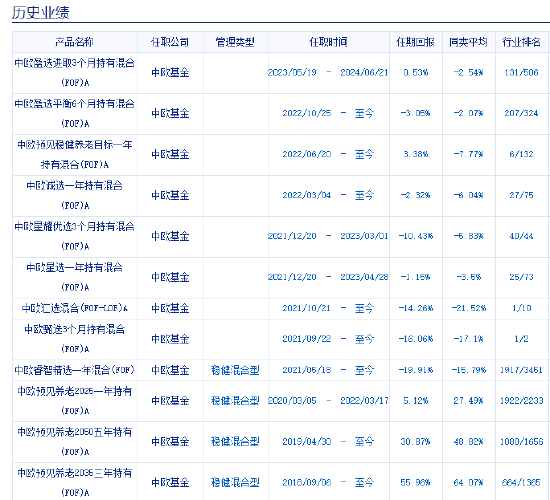This screenshot has height=500, width=550.
Task: Open fund 中欧汇选混合(FOF-LOF)A
Action: pos(74,308)
